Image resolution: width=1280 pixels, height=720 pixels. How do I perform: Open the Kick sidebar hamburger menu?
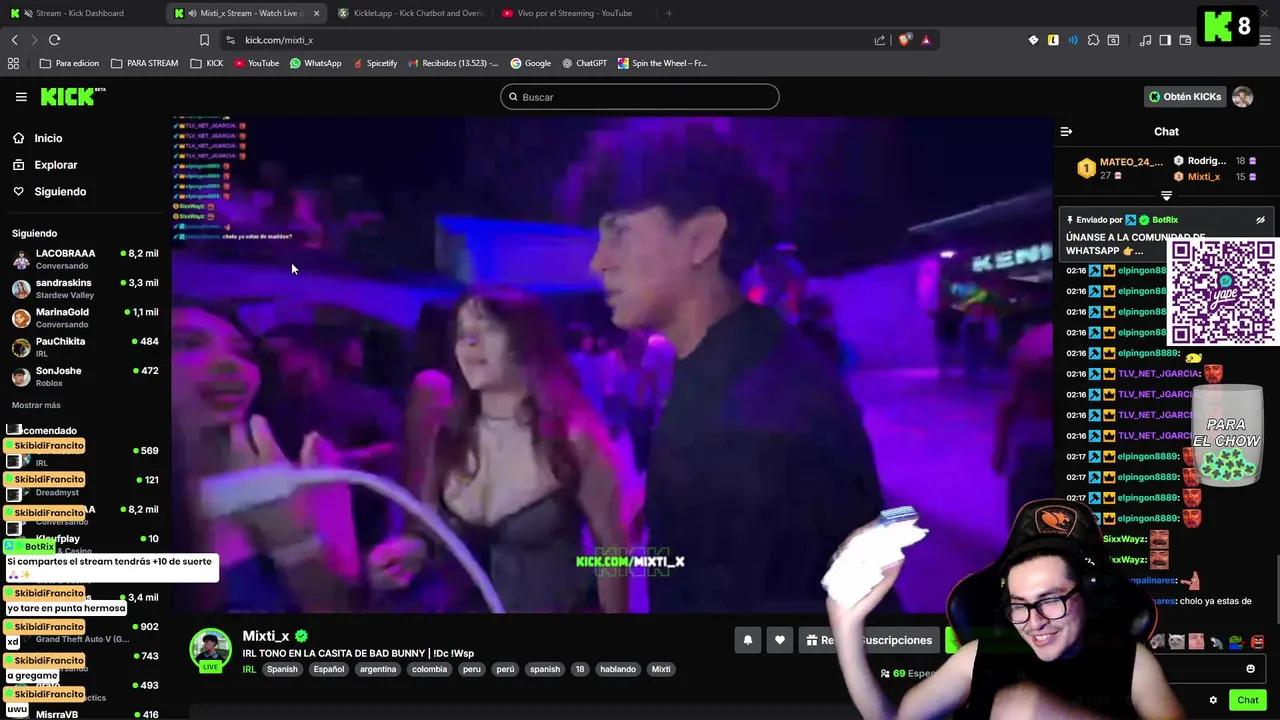(21, 97)
